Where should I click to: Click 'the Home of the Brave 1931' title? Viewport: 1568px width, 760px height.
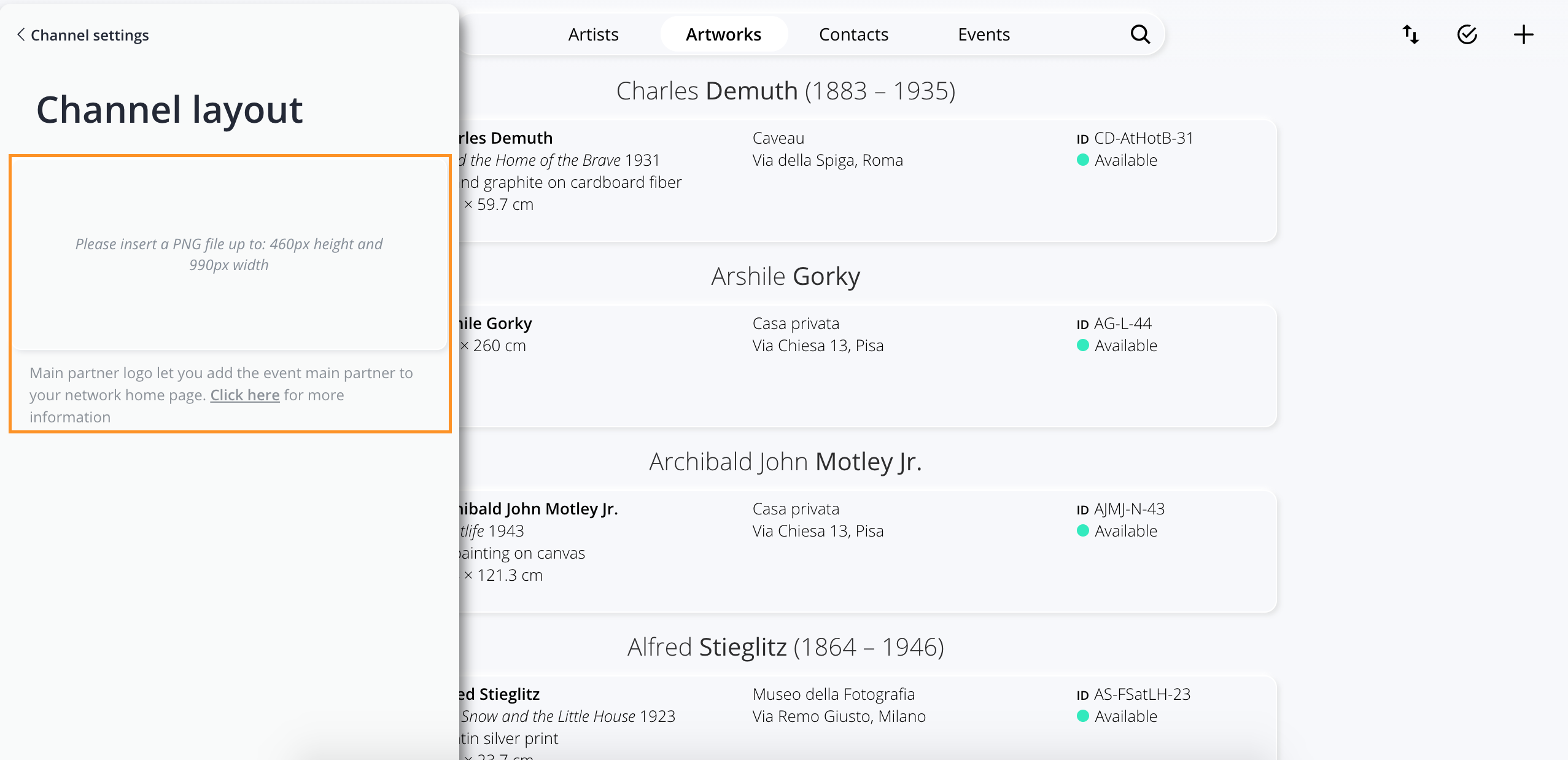coord(565,160)
